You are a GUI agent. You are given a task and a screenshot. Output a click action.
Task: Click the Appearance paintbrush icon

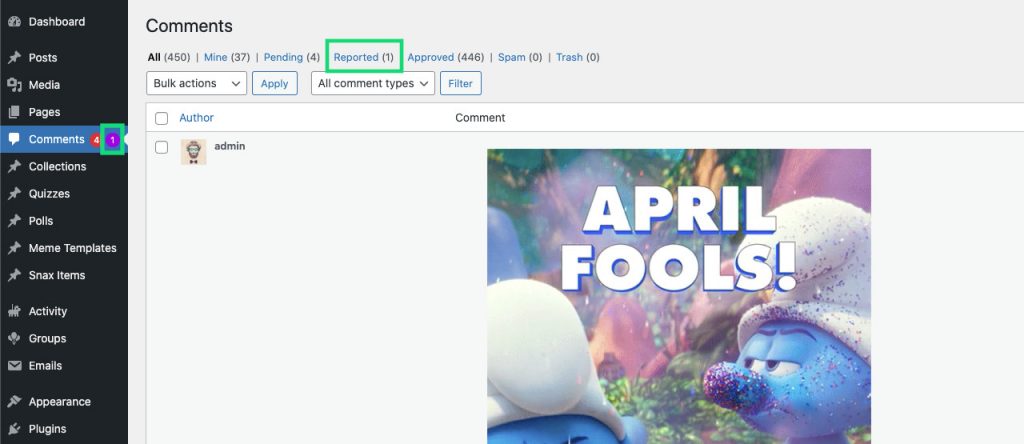(14, 402)
